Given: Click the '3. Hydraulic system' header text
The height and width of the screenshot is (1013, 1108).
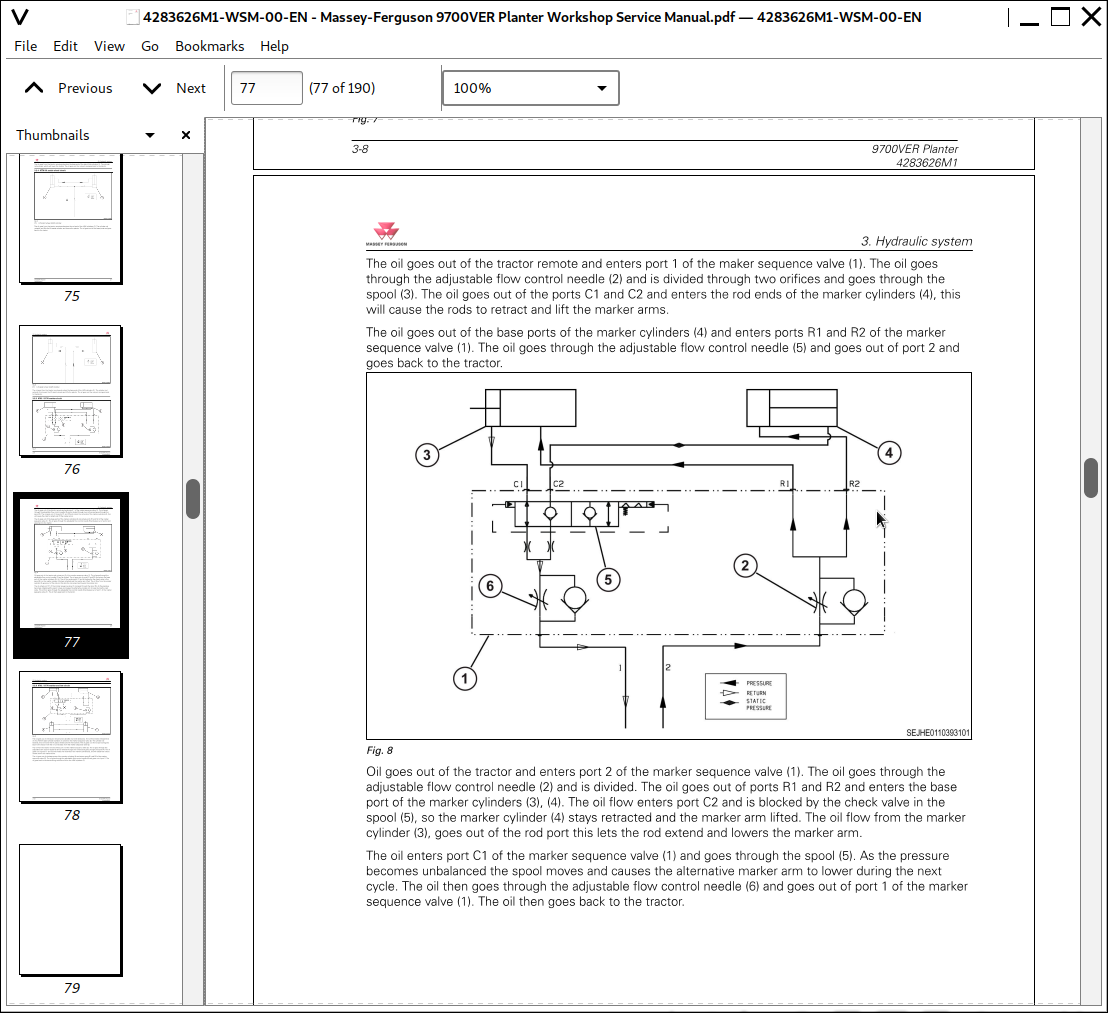Looking at the screenshot, I should (x=917, y=242).
